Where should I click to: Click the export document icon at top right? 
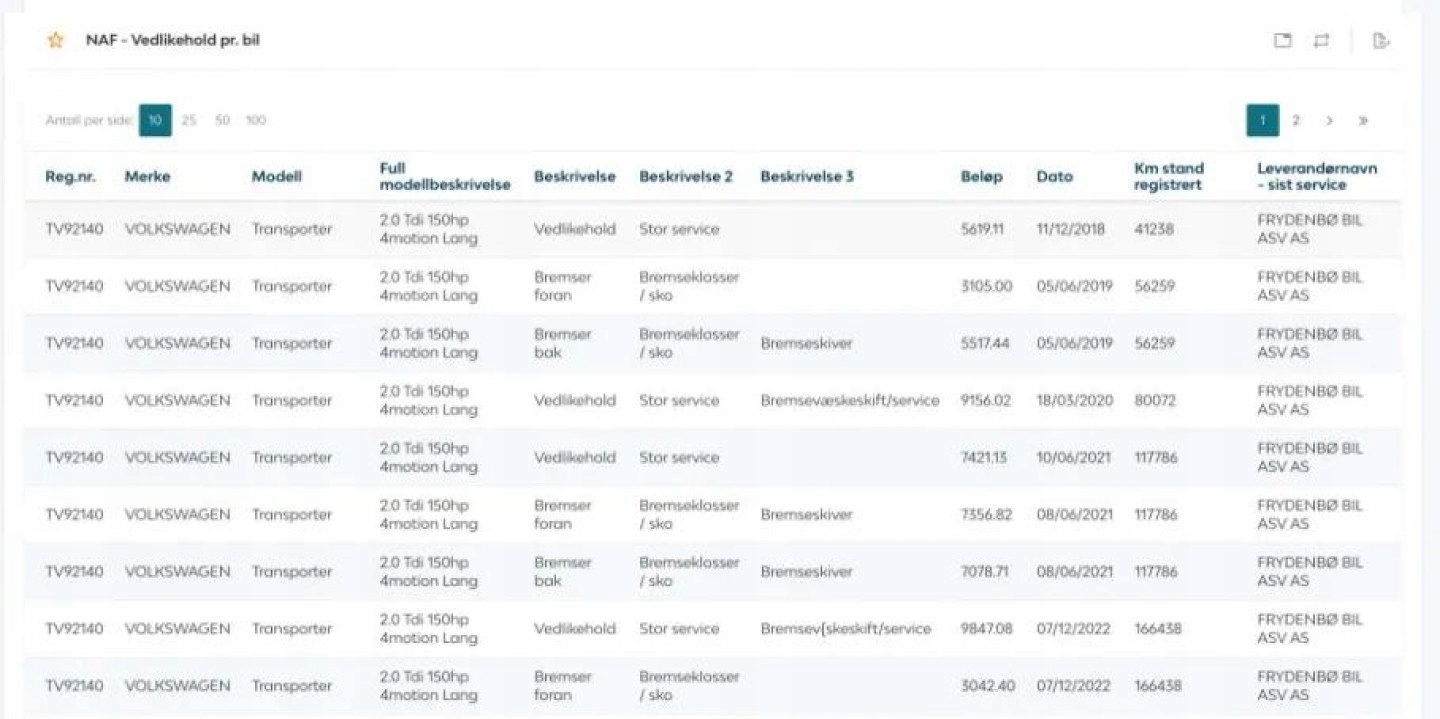(1381, 41)
